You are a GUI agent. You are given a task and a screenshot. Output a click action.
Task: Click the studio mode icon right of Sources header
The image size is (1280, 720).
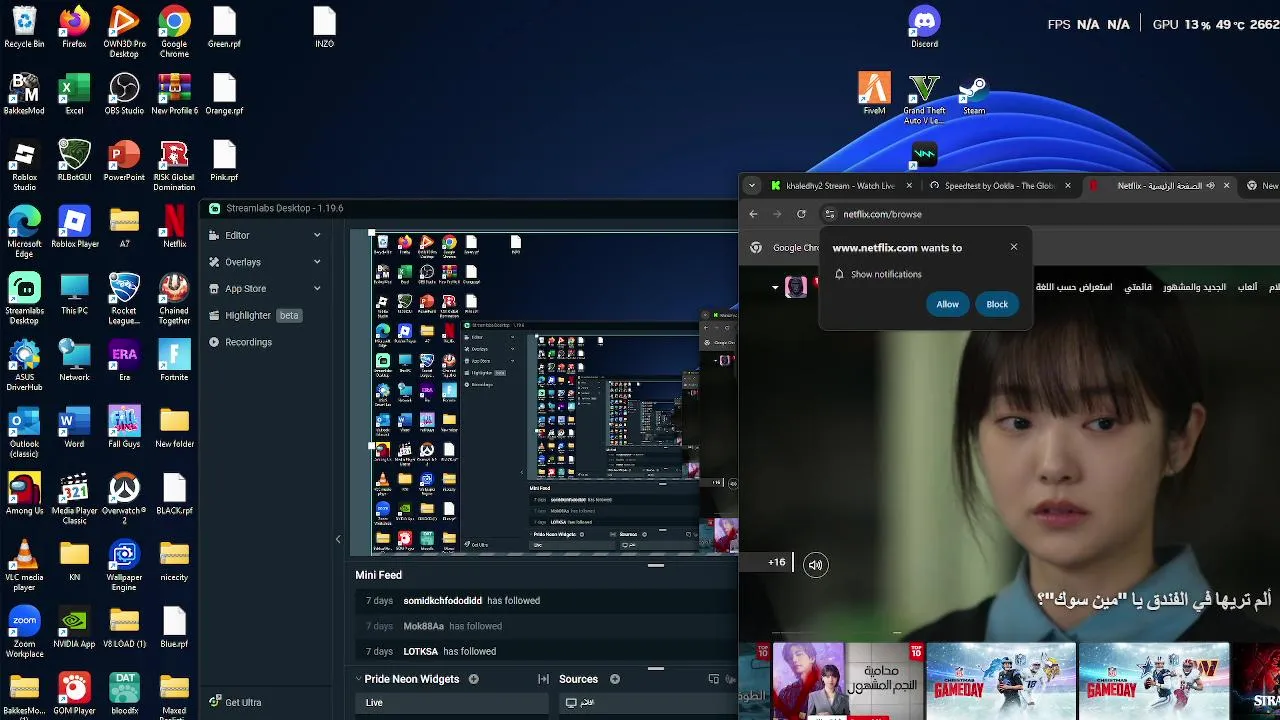tap(713, 679)
